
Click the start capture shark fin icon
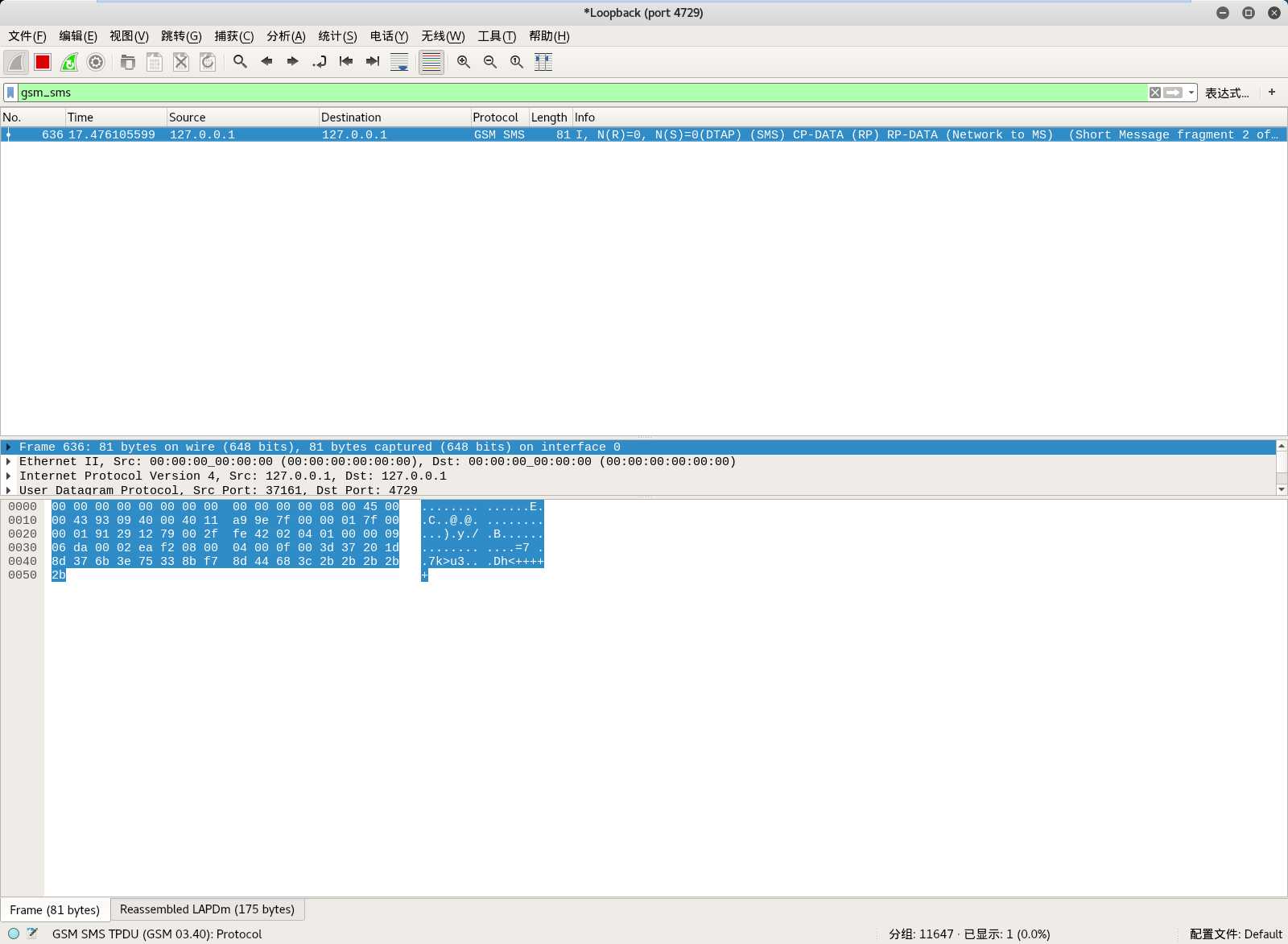[16, 62]
